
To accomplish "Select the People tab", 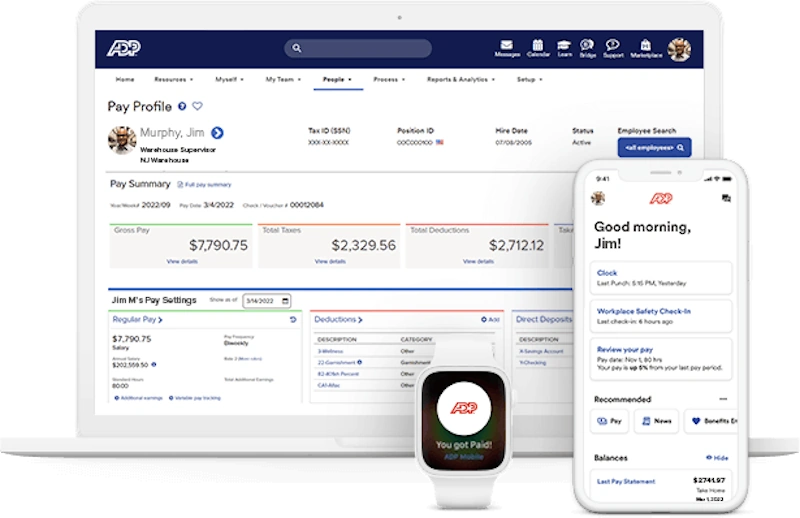I will 336,79.
